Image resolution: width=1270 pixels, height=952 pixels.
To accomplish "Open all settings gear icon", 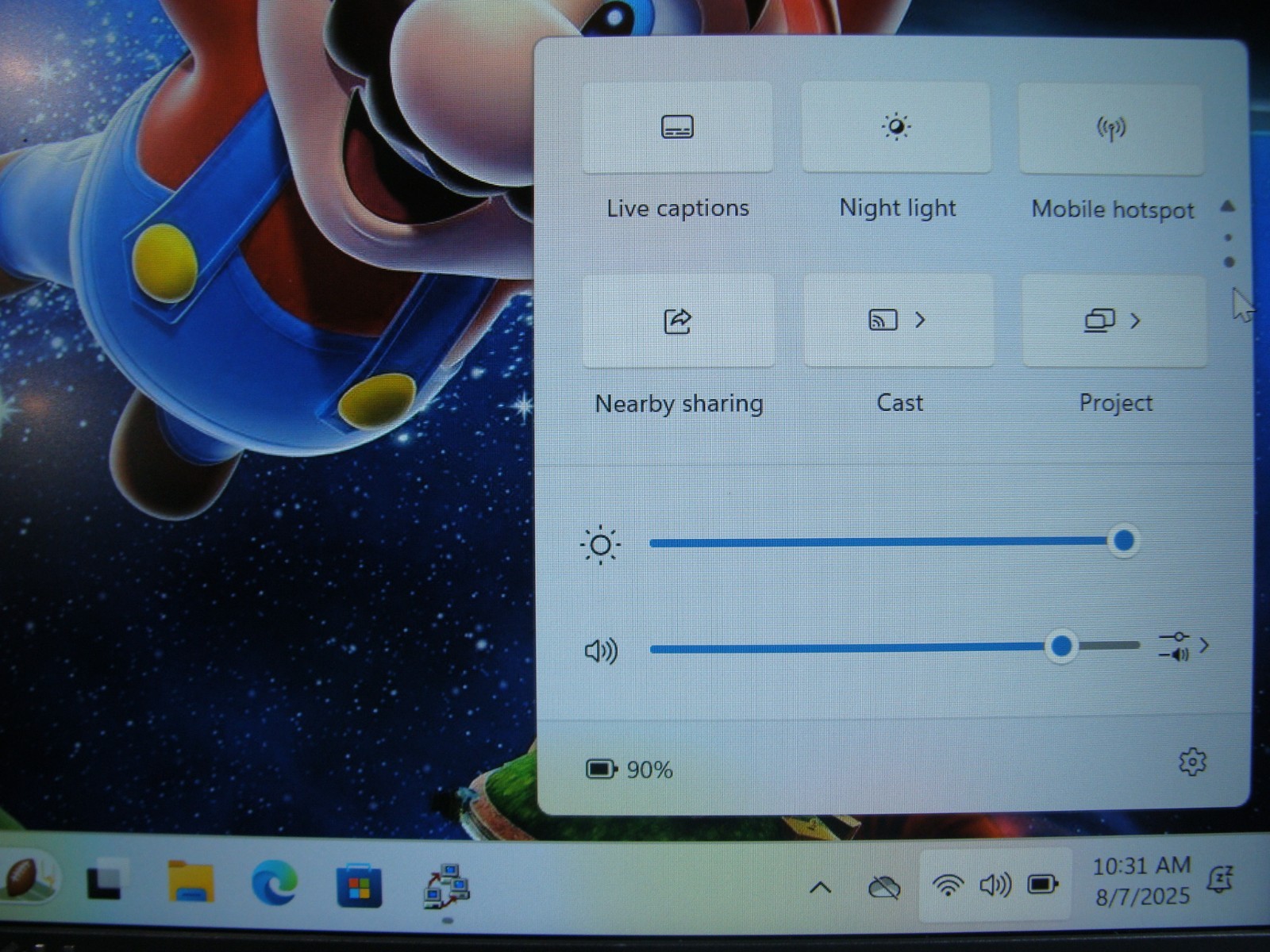I will [1191, 762].
